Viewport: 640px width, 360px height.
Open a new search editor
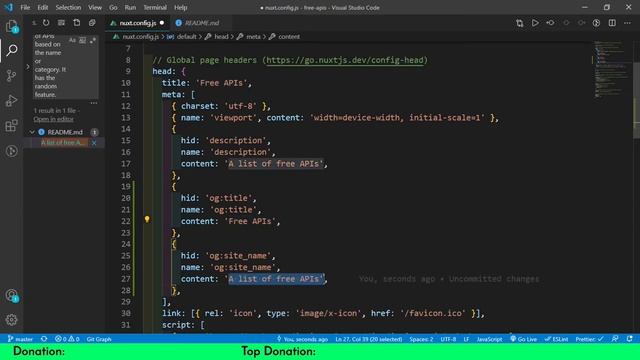[x=77, y=23]
